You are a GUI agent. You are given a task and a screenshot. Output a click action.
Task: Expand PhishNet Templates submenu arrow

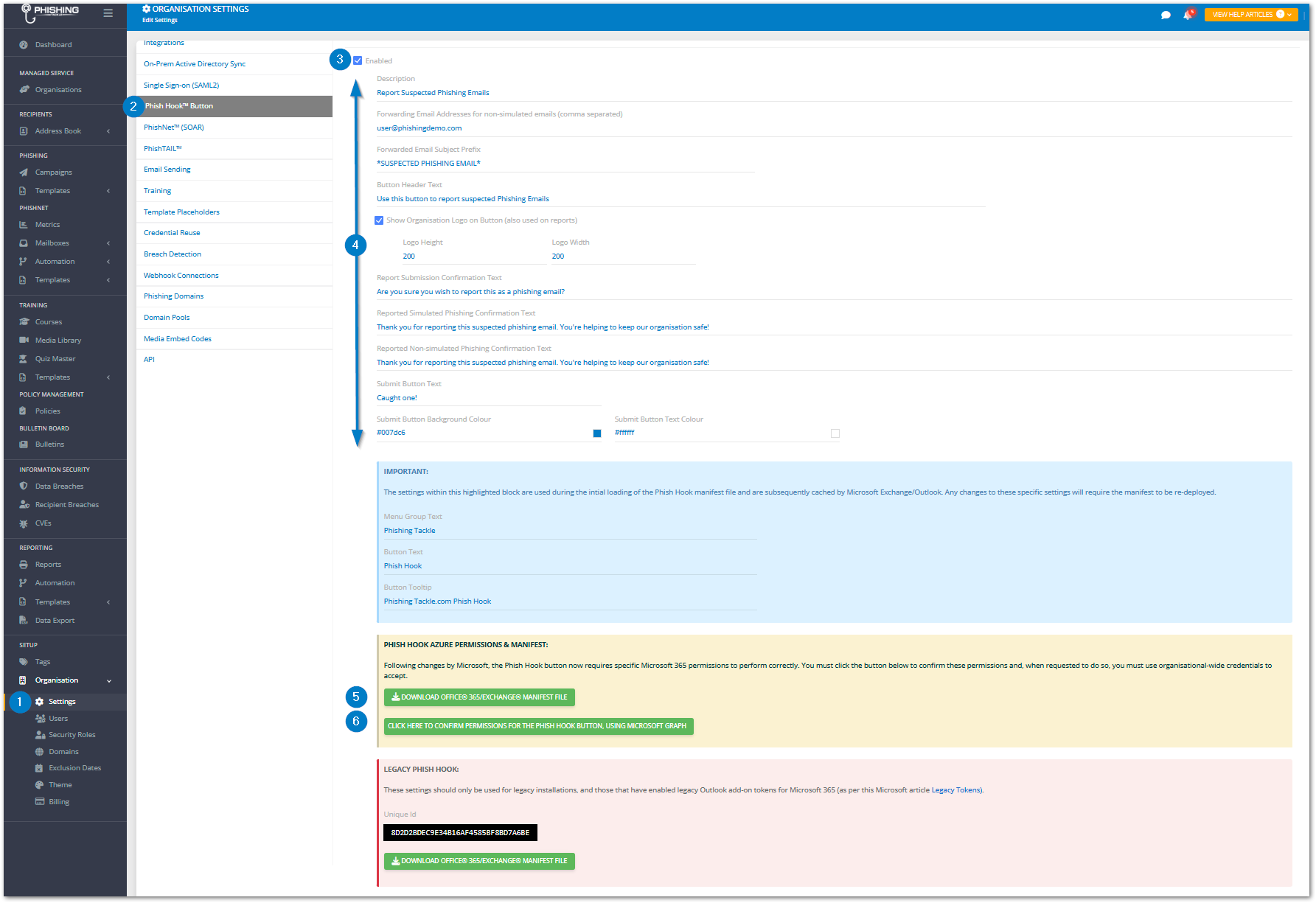coord(108,280)
